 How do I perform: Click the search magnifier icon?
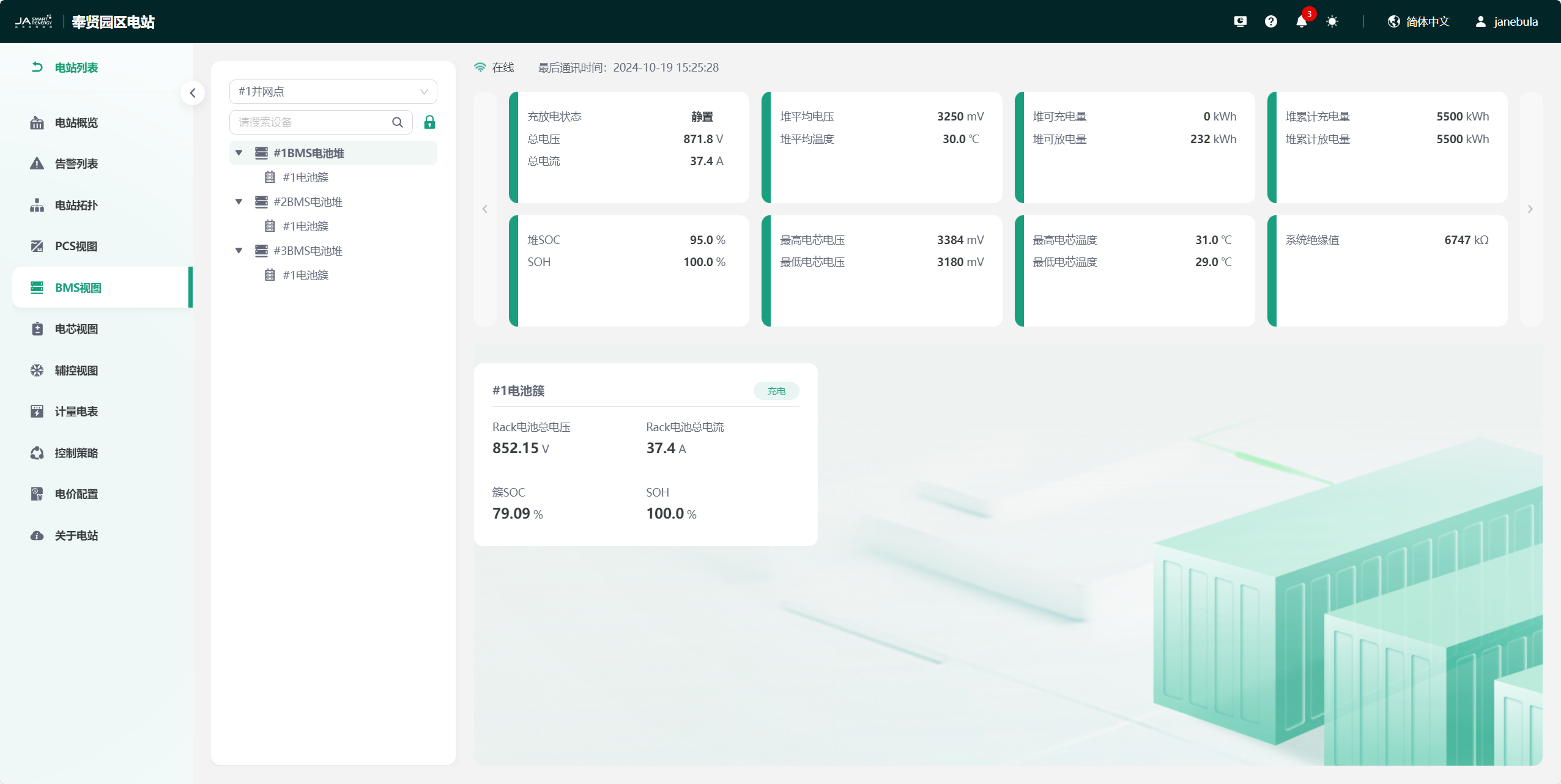click(x=398, y=122)
